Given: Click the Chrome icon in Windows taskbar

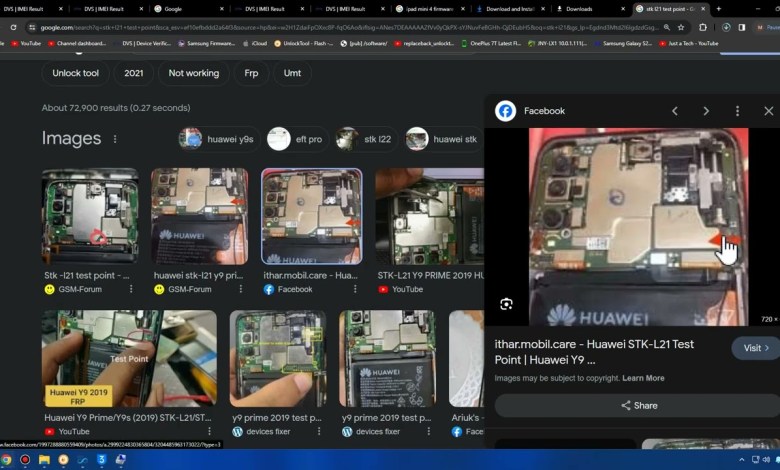Looking at the screenshot, I should (8, 460).
